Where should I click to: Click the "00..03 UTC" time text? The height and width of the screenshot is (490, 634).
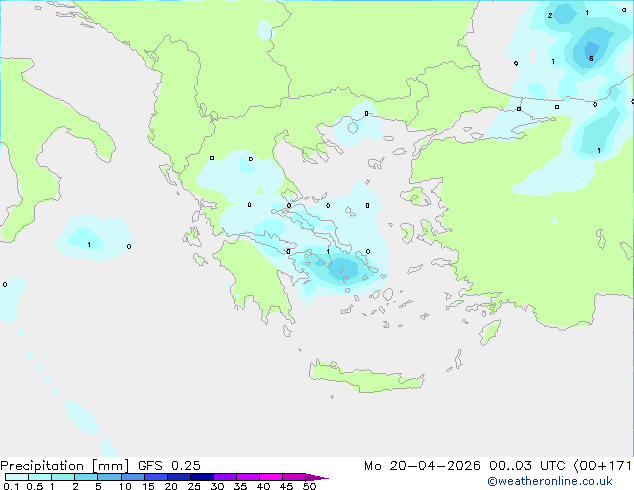[x=527, y=466]
